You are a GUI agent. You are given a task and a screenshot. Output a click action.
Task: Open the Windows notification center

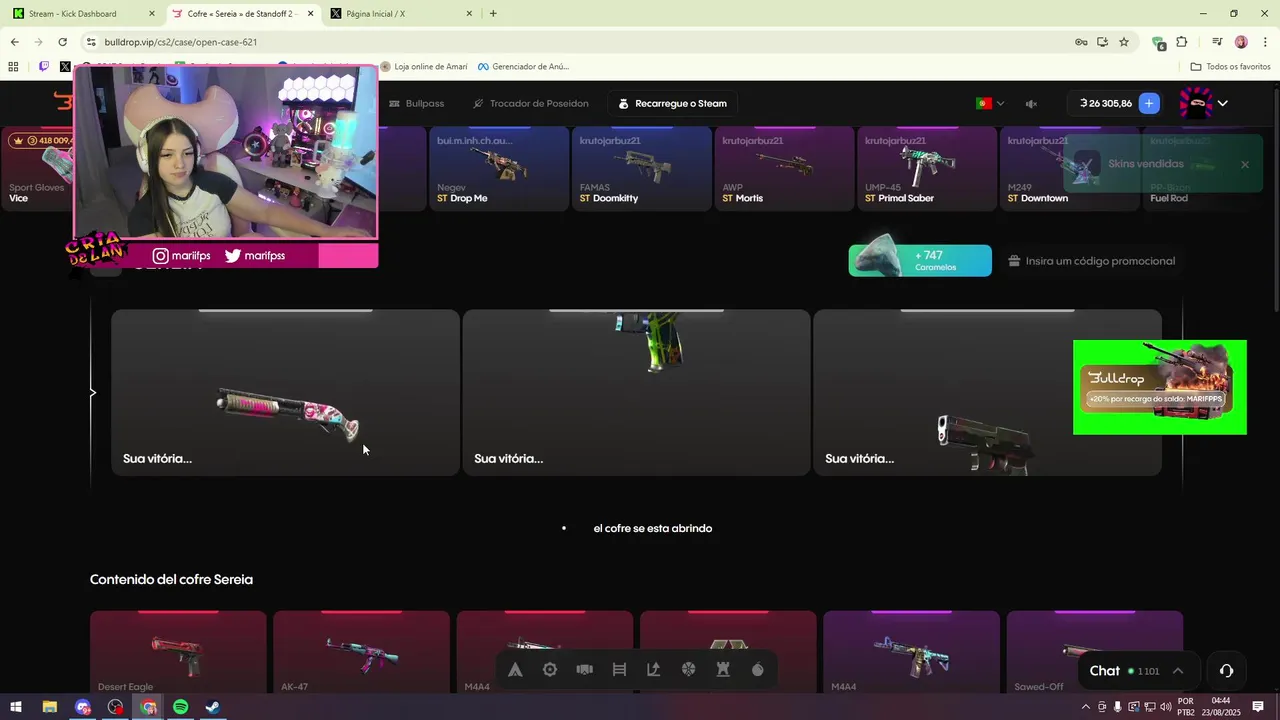click(x=1256, y=707)
